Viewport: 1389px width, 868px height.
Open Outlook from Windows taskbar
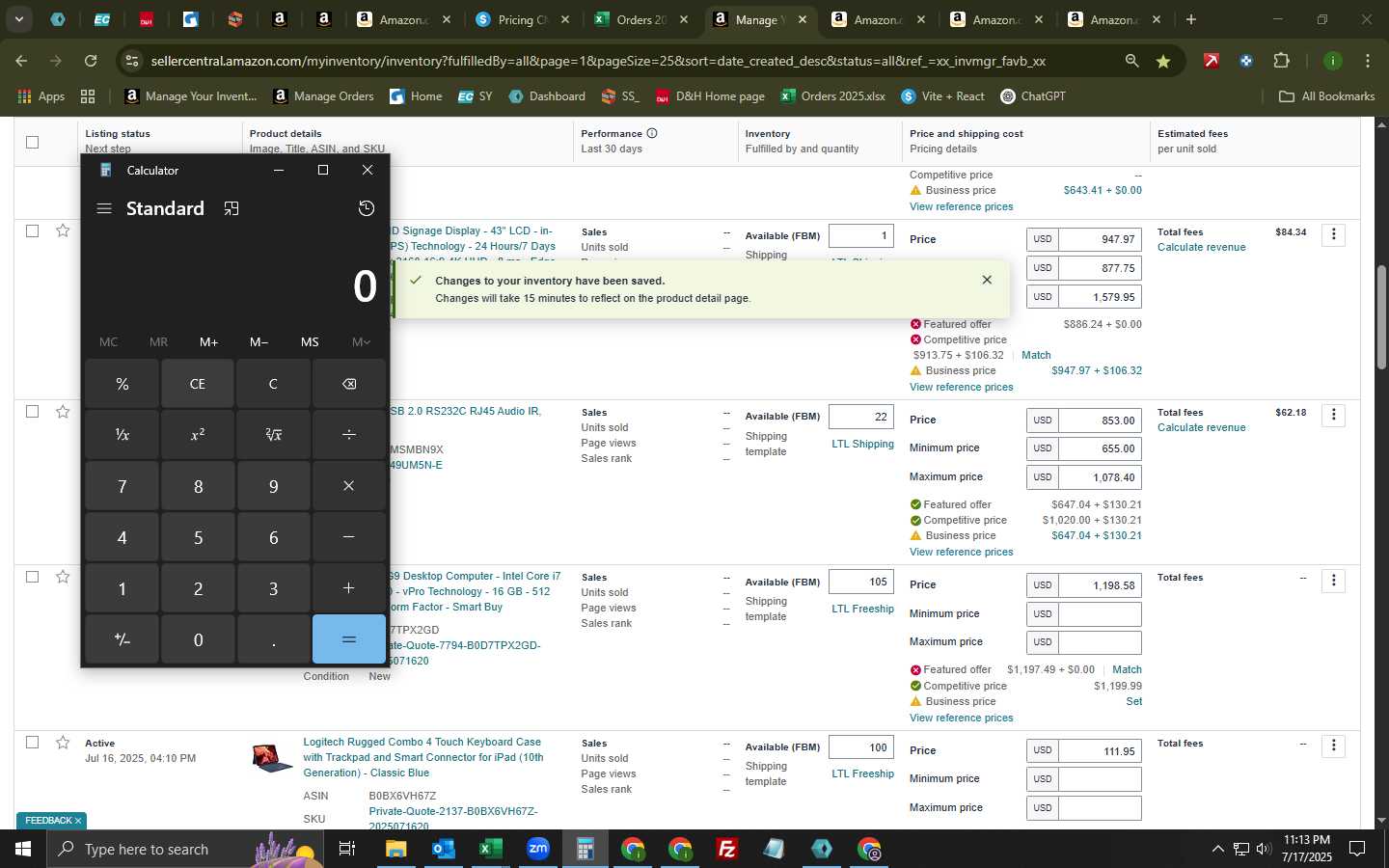(x=443, y=849)
